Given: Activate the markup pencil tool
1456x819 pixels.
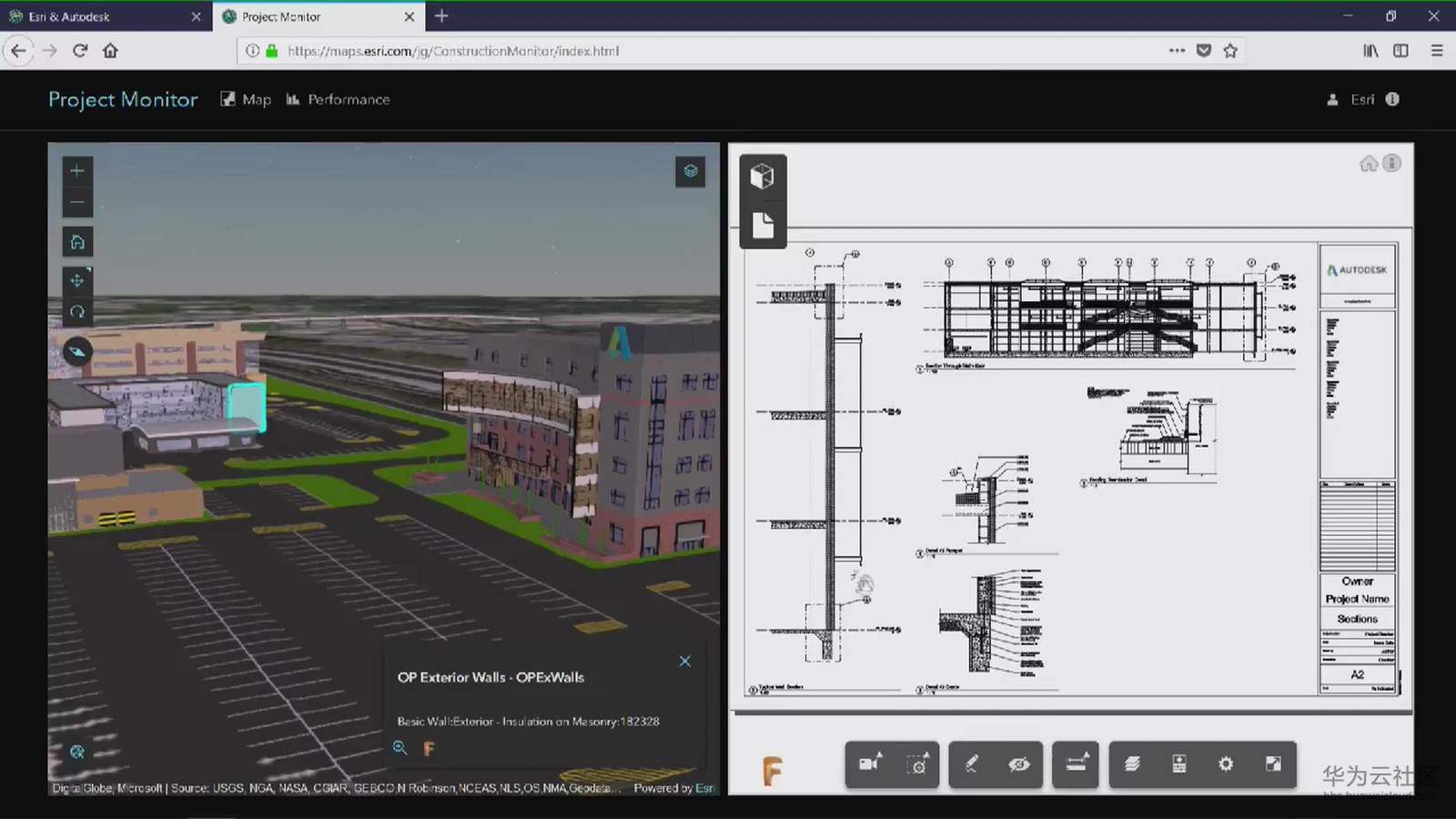Looking at the screenshot, I should click(971, 763).
